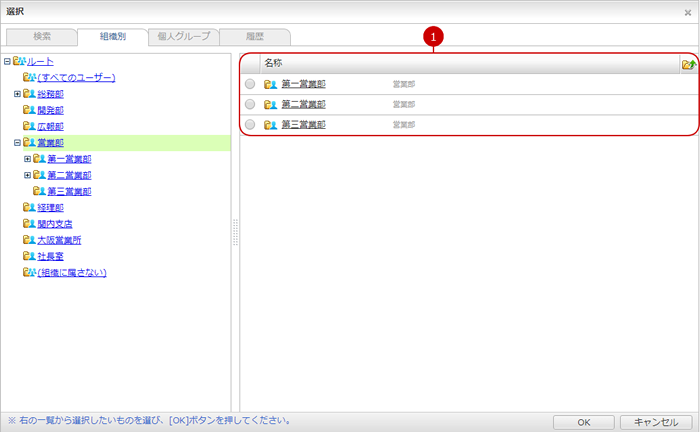Viewport: 700px width, 432px height.
Task: Select the 第三営業部 radio button
Action: (250, 125)
